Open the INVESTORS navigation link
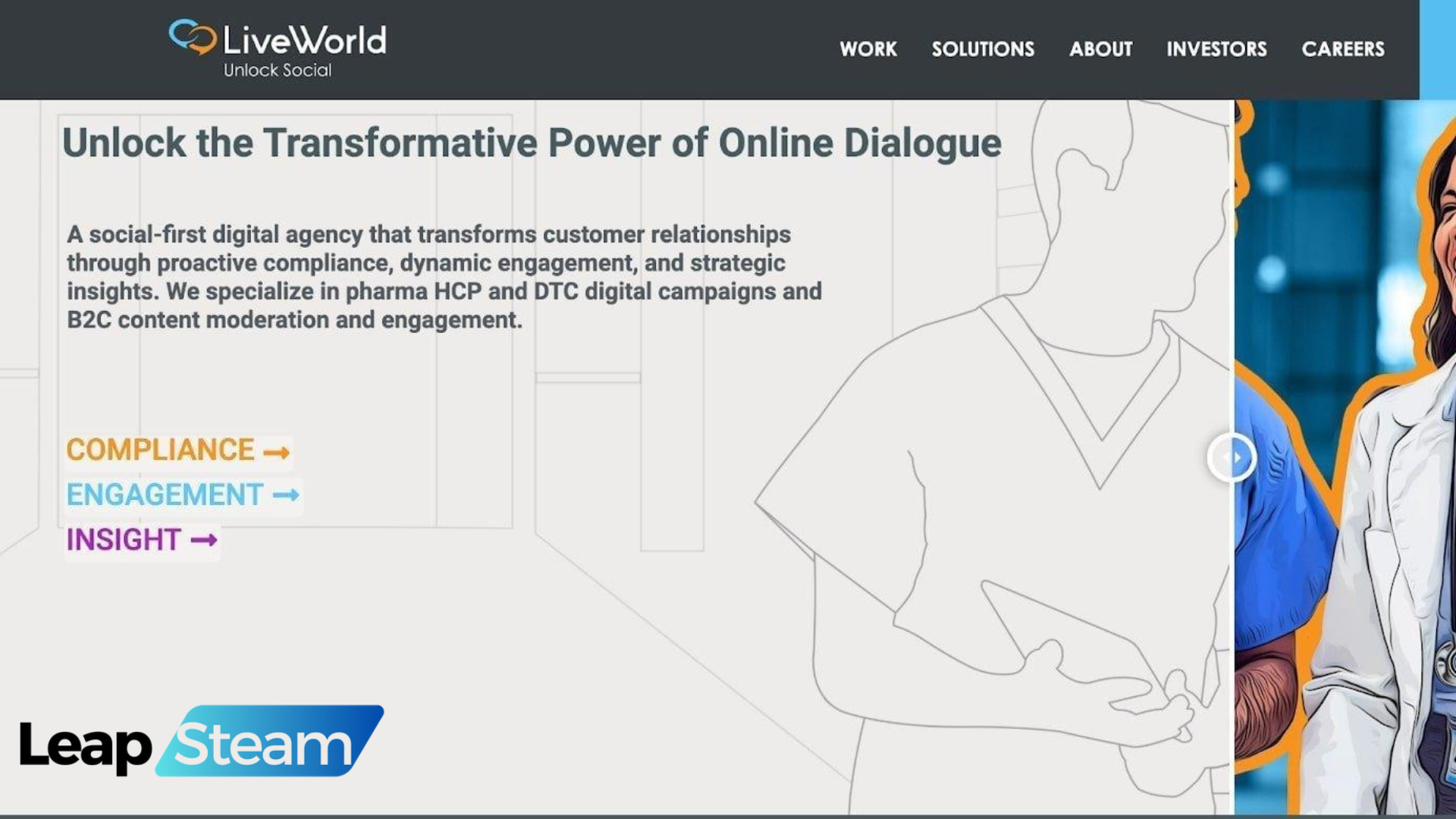This screenshot has width=1456, height=819. (1216, 49)
